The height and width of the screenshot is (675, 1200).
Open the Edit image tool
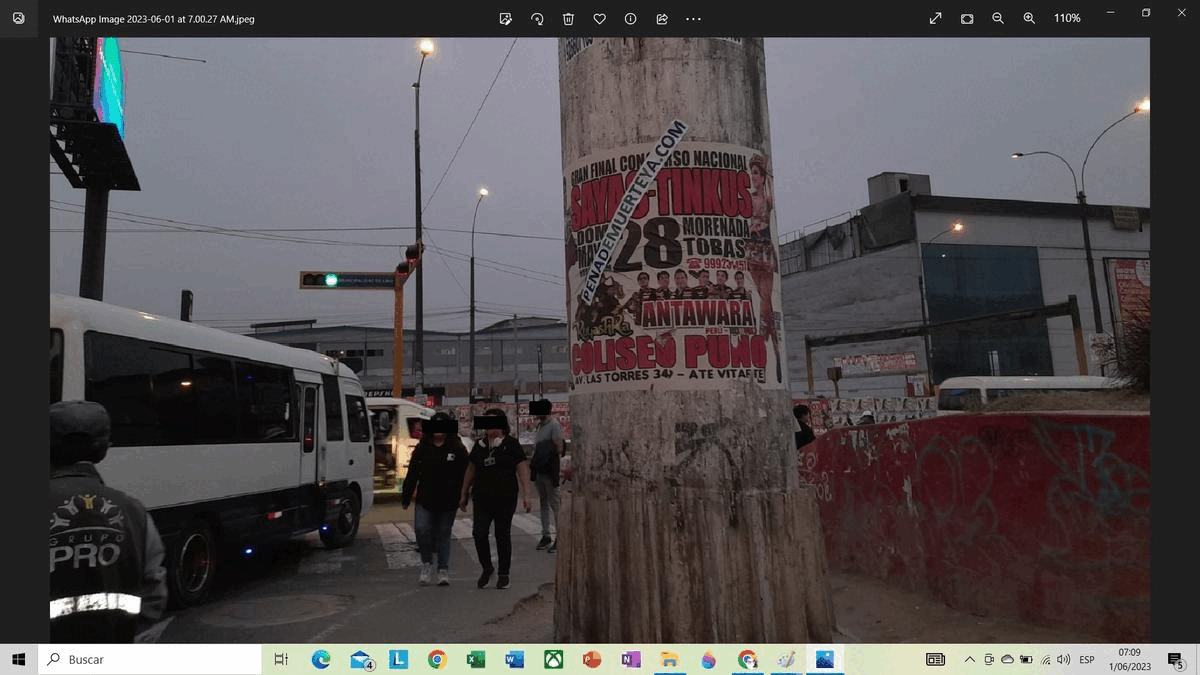[506, 19]
